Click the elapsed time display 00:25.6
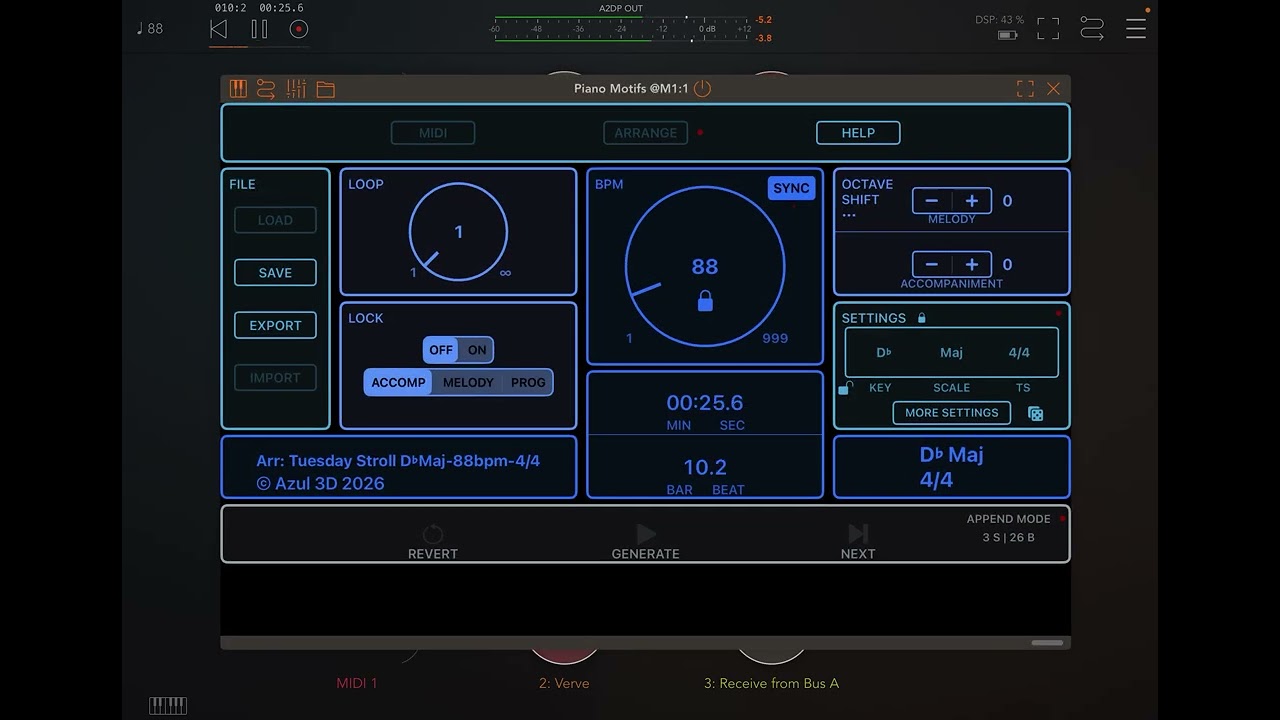The image size is (1280, 720). 705,403
